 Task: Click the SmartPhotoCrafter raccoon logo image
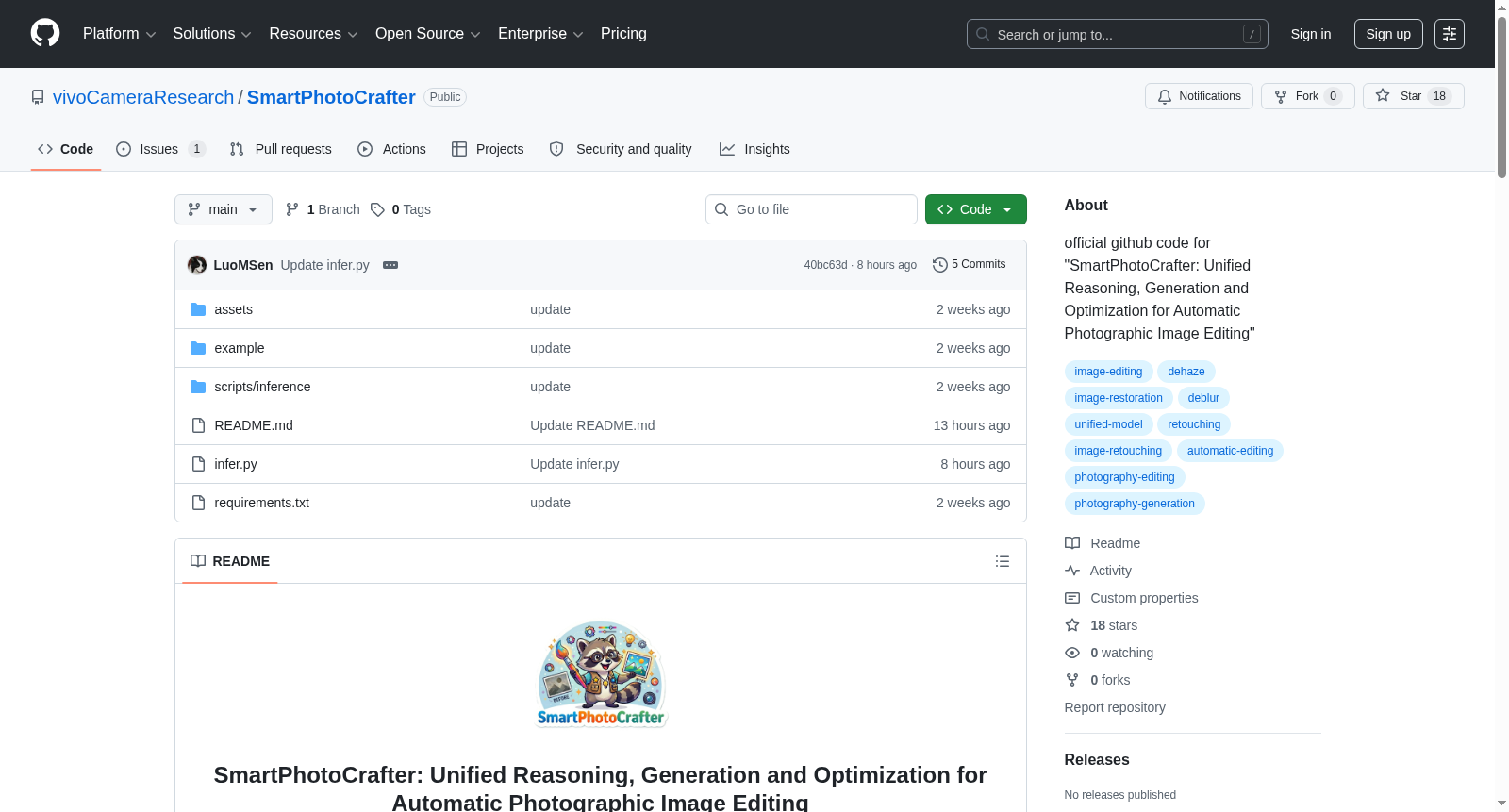point(601,673)
